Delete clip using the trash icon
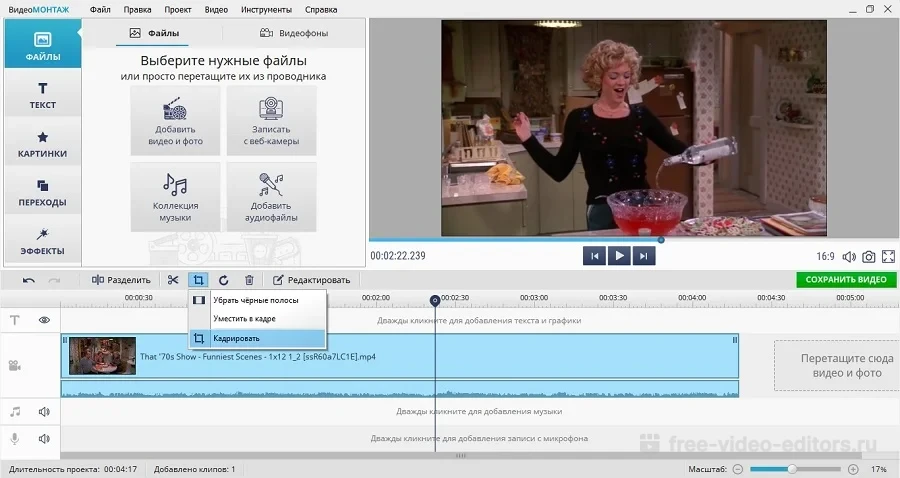900x478 pixels. (x=249, y=280)
